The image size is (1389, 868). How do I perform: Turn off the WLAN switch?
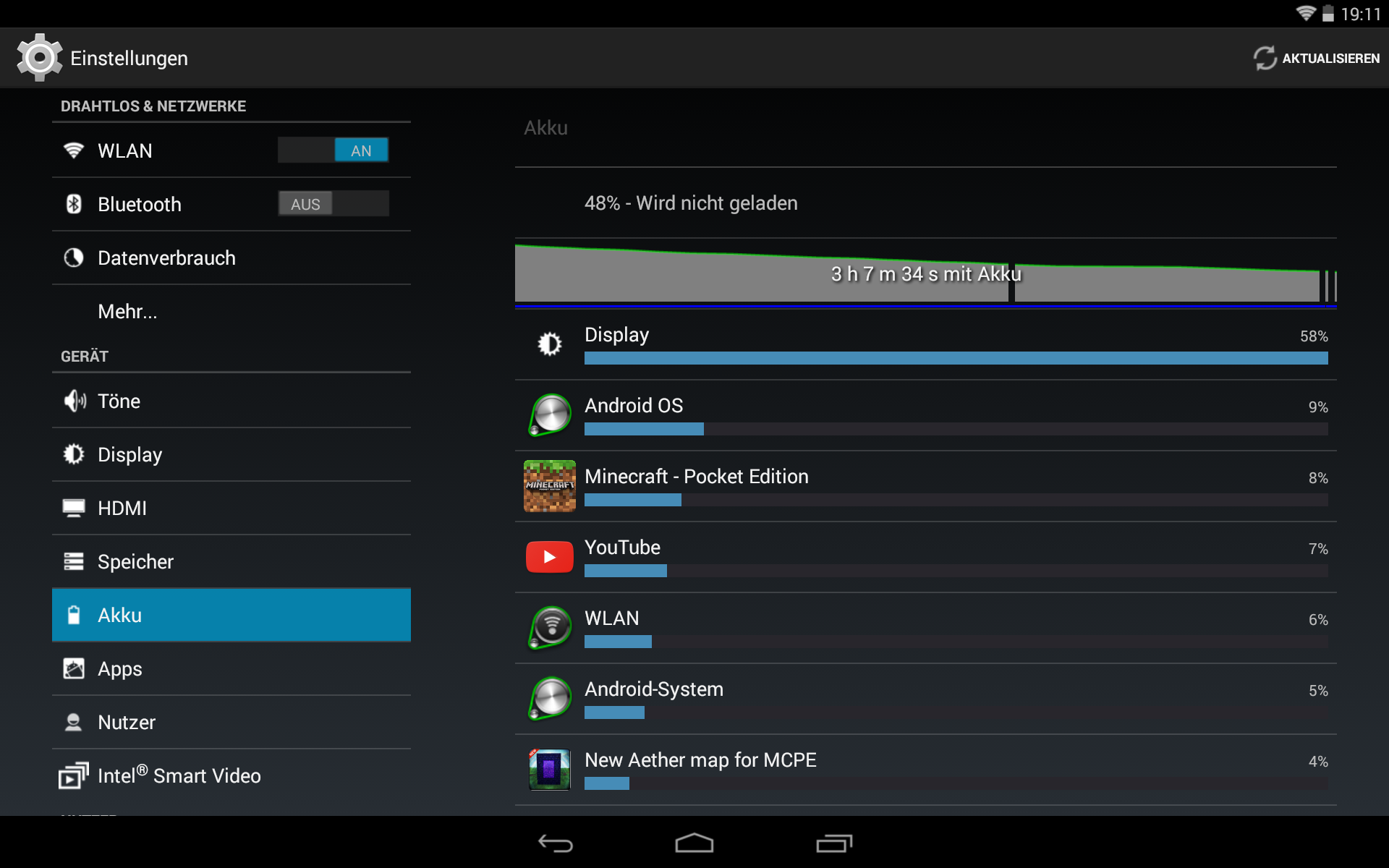pyautogui.click(x=333, y=150)
